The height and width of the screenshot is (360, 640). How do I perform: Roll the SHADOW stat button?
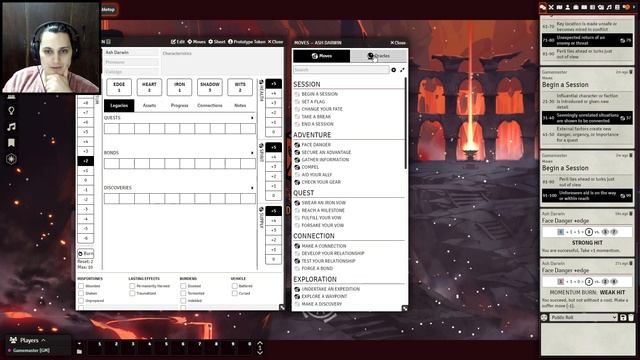tap(210, 87)
